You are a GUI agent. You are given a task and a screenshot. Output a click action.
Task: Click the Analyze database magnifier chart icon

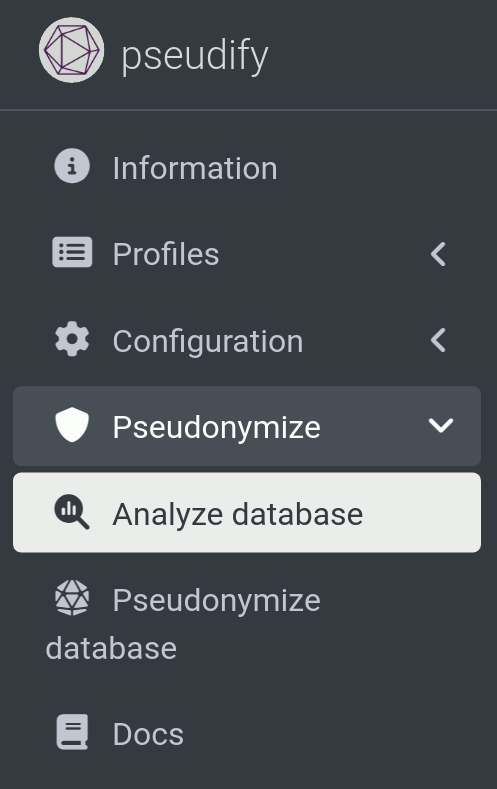click(x=72, y=512)
